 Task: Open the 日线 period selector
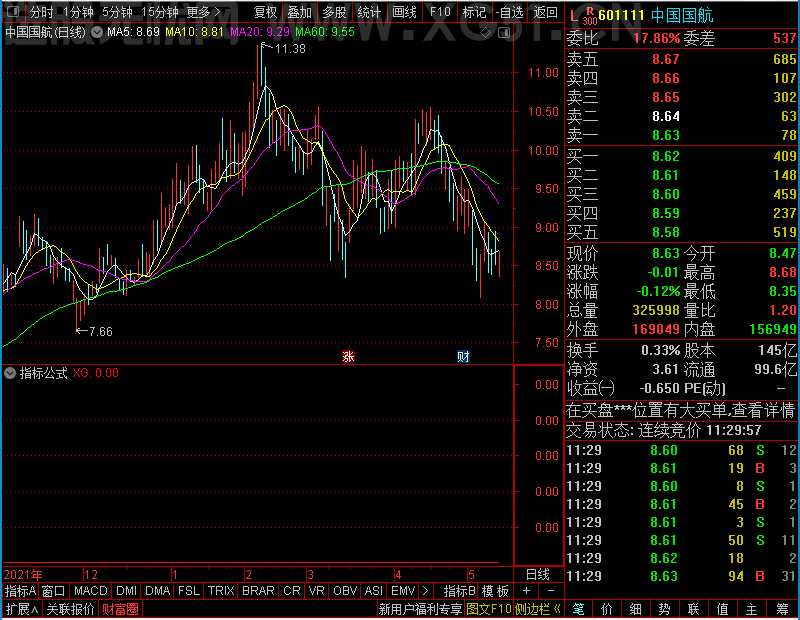click(x=538, y=574)
